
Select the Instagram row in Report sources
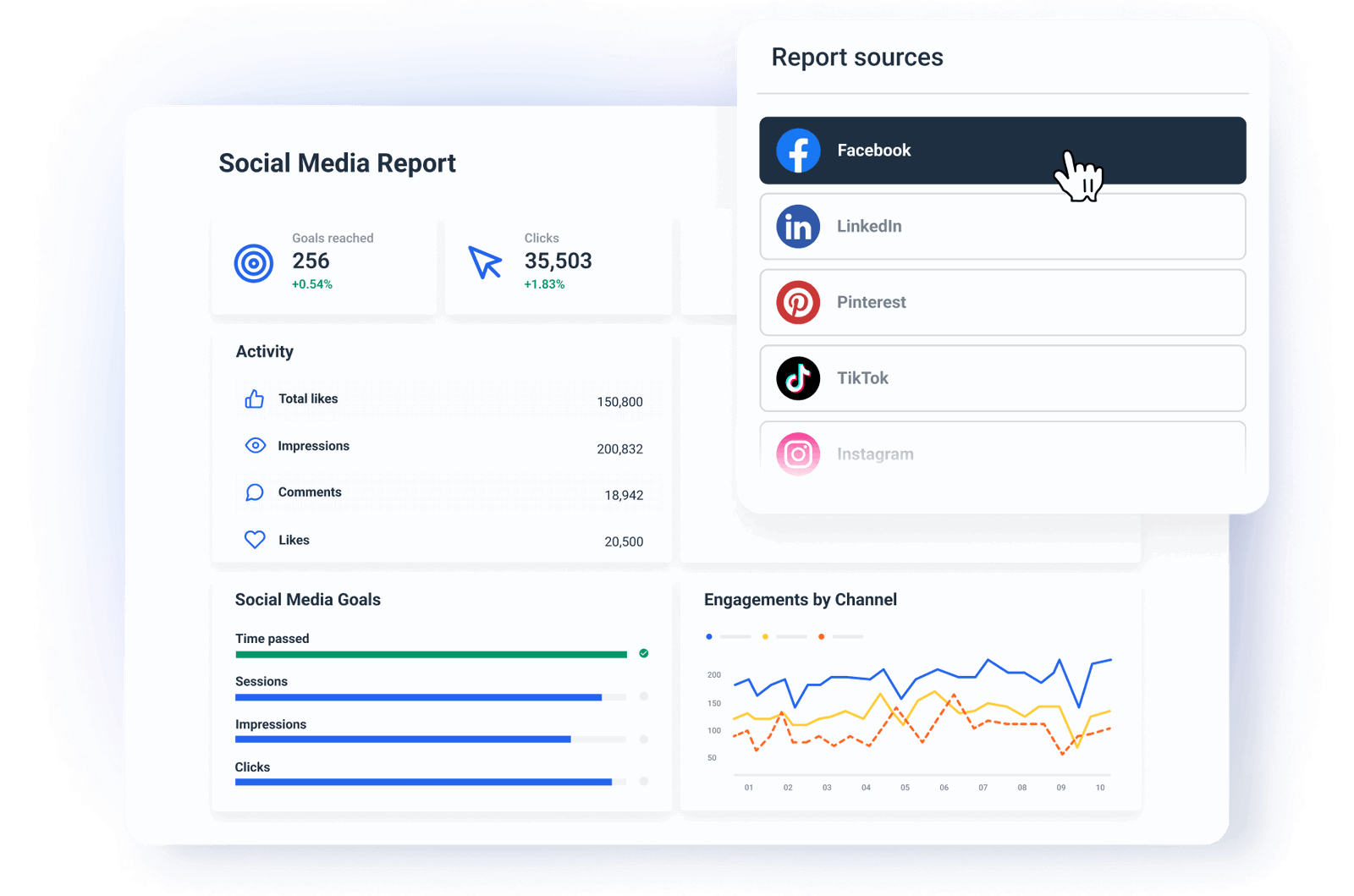(1003, 453)
